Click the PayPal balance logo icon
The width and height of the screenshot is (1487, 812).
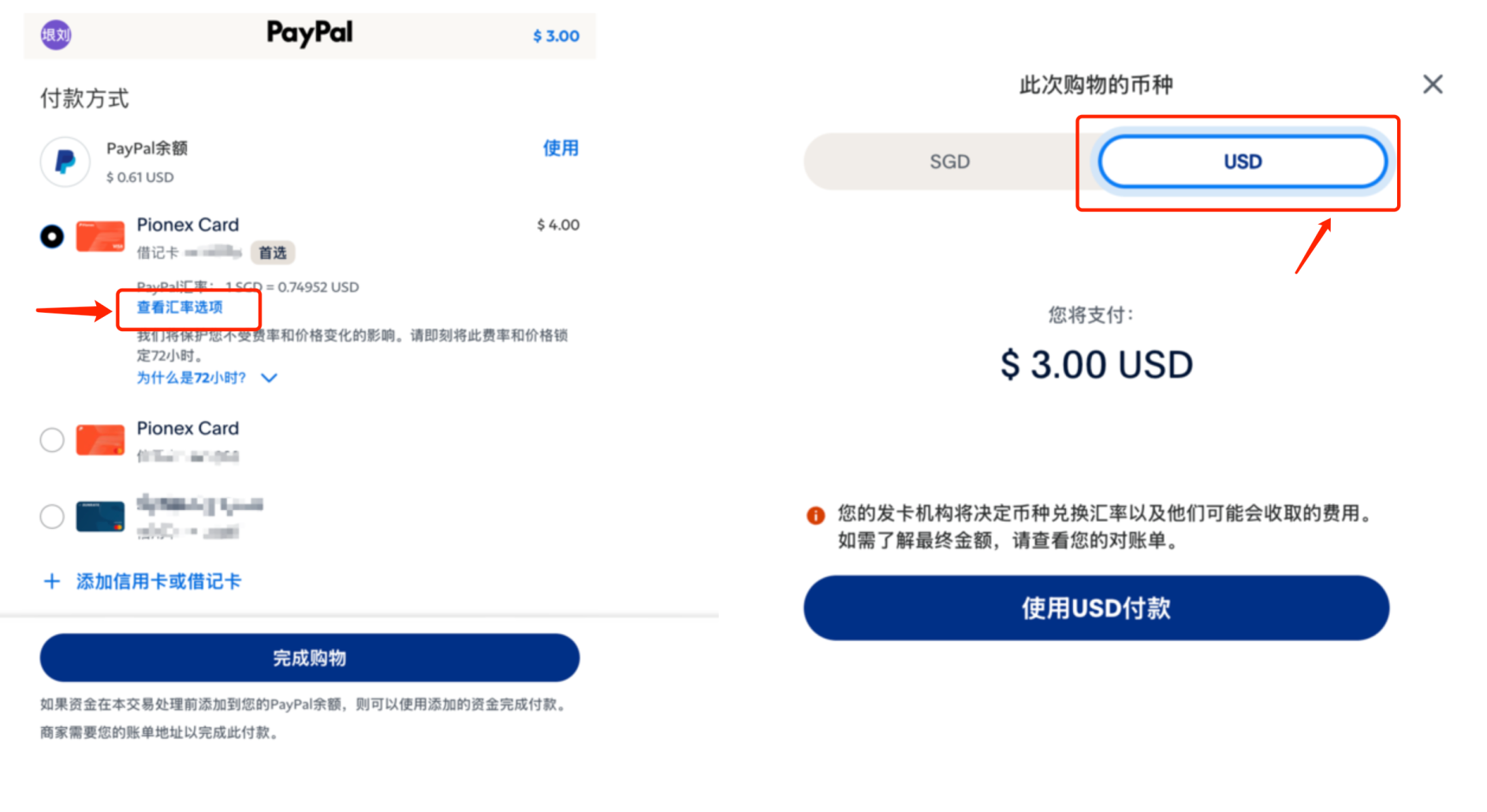point(65,161)
